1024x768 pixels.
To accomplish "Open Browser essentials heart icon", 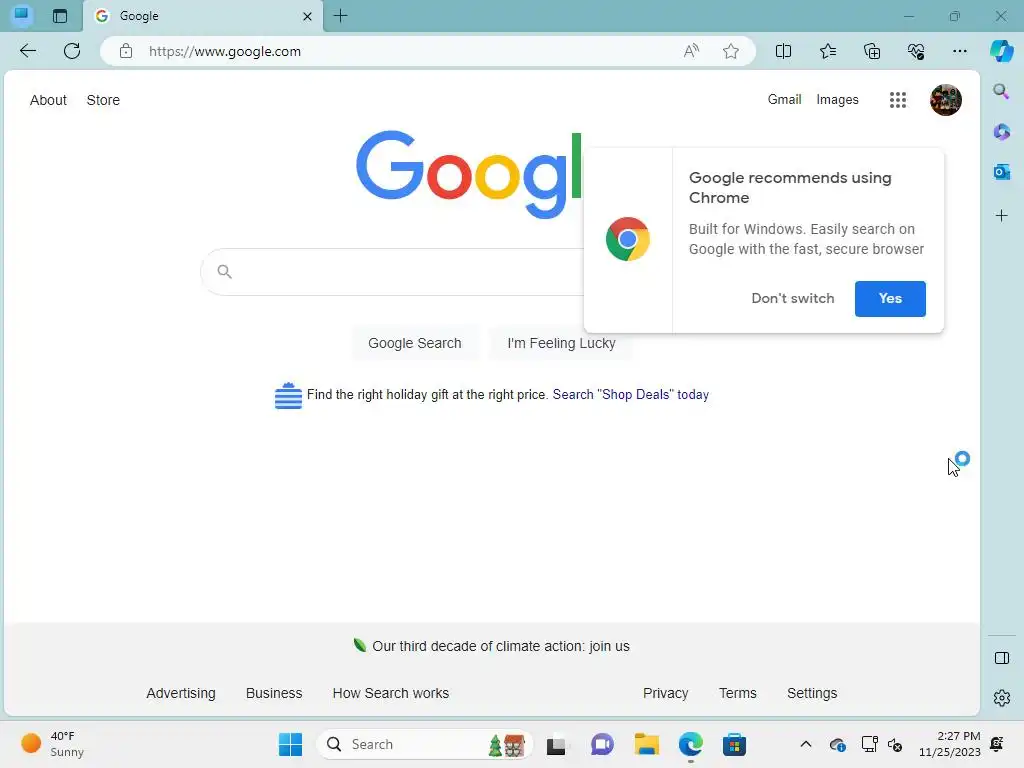I will point(916,51).
